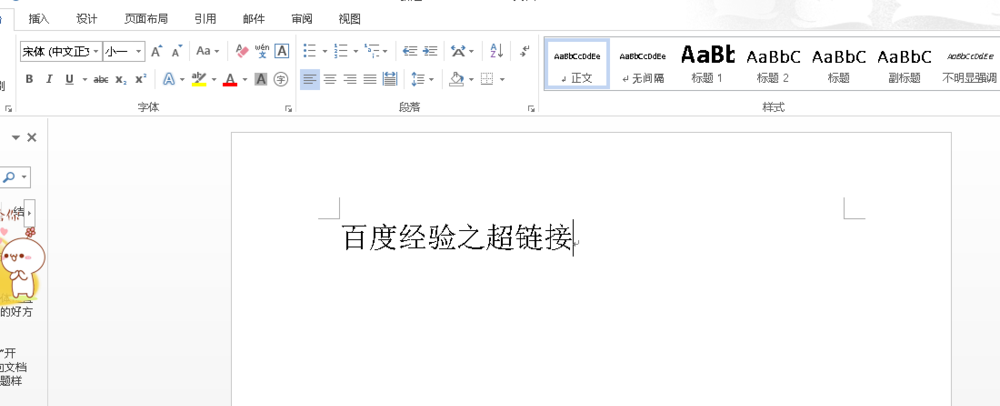Viewport: 1000px width, 406px height.
Task: Insert bulleted list
Action: pyautogui.click(x=310, y=51)
